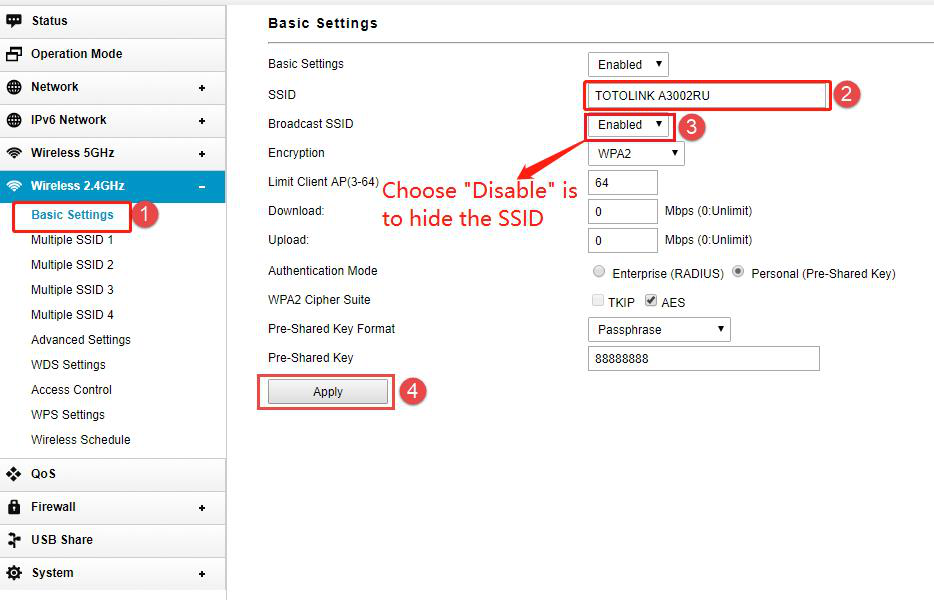Viewport: 934px width, 600px height.
Task: Toggle the AES cipher checkbox
Action: [651, 301]
